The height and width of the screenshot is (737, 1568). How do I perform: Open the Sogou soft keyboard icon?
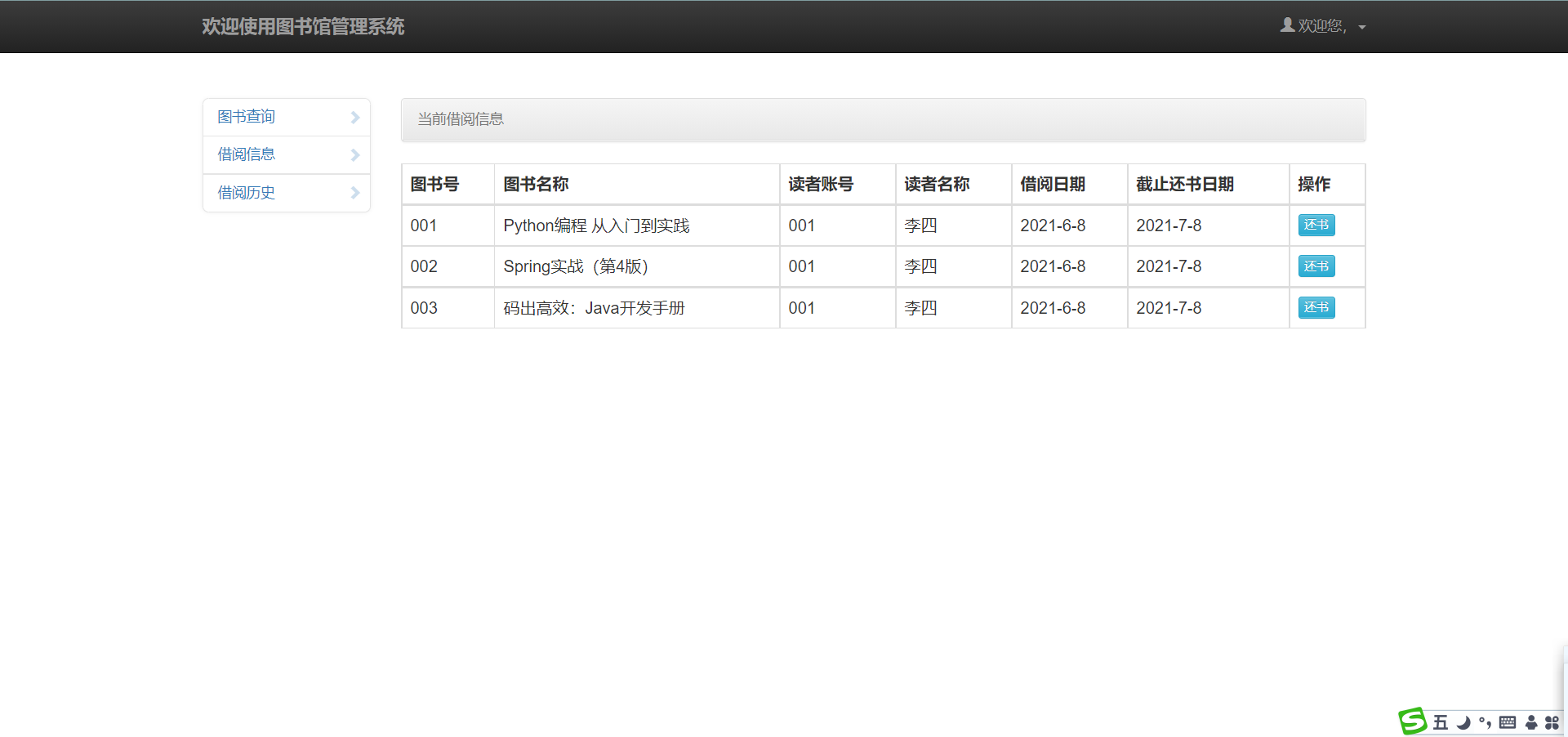point(1508,722)
